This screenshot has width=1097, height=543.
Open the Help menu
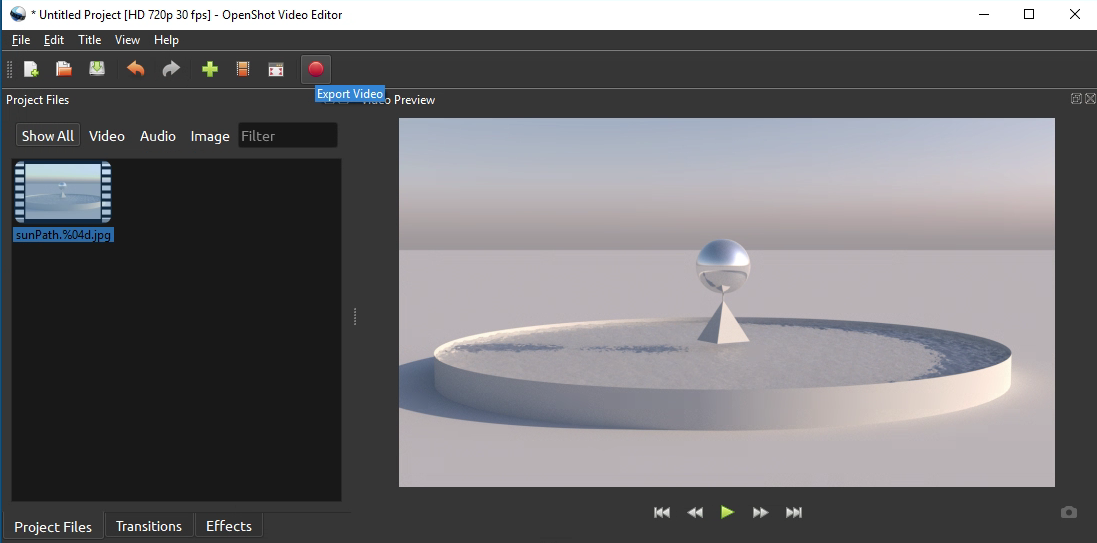[167, 40]
